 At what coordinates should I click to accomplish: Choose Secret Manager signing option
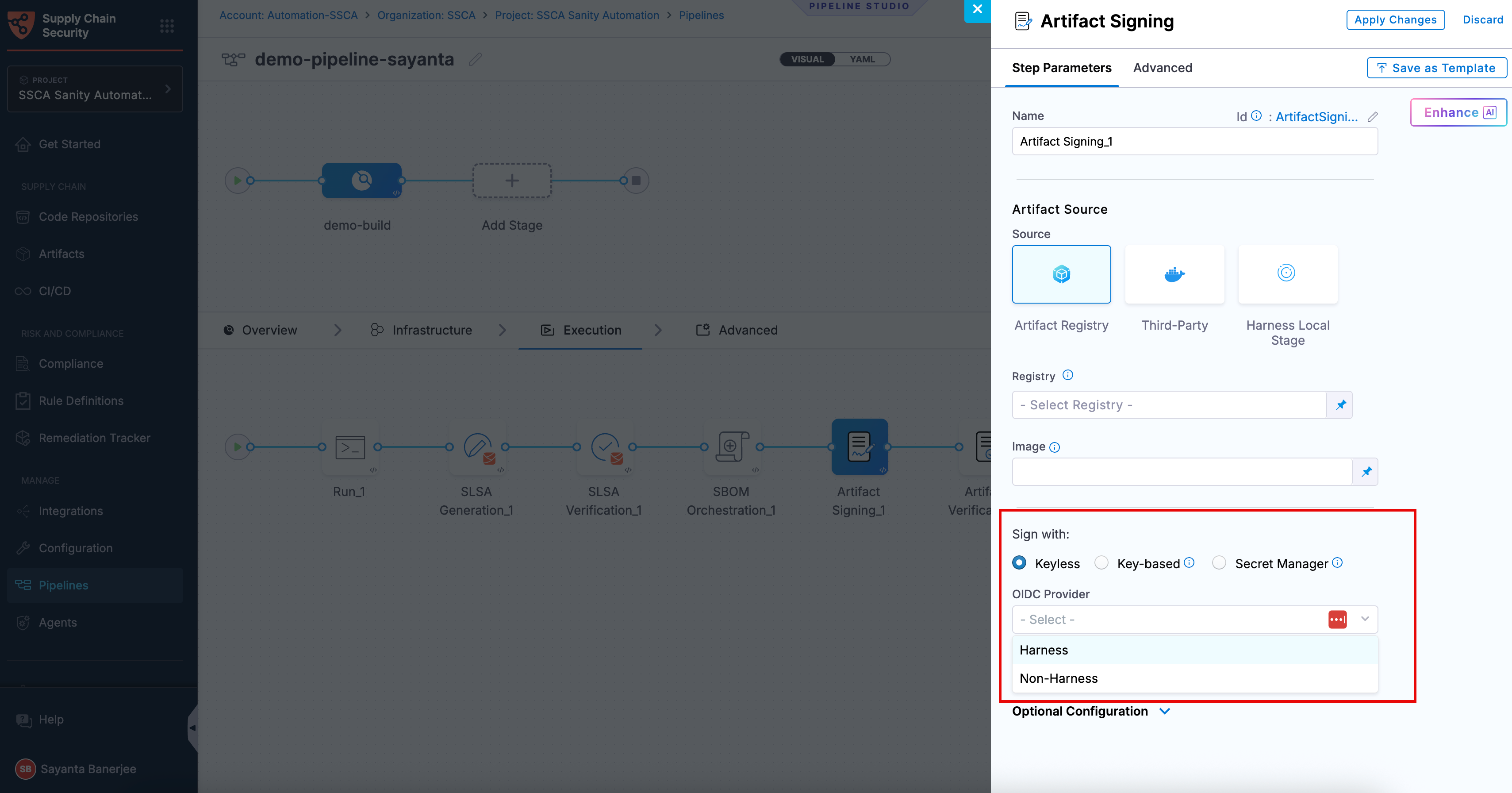tap(1219, 563)
